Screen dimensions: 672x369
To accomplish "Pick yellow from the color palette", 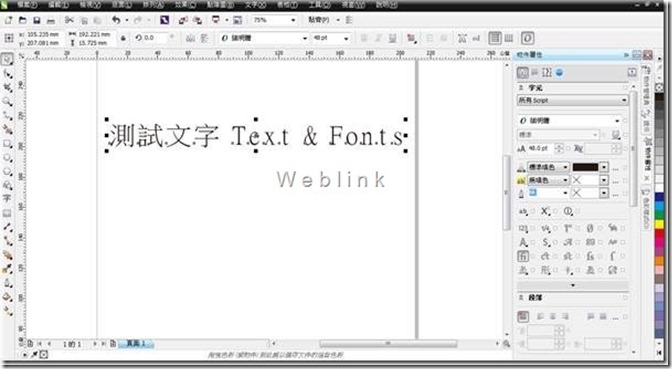I will (659, 224).
